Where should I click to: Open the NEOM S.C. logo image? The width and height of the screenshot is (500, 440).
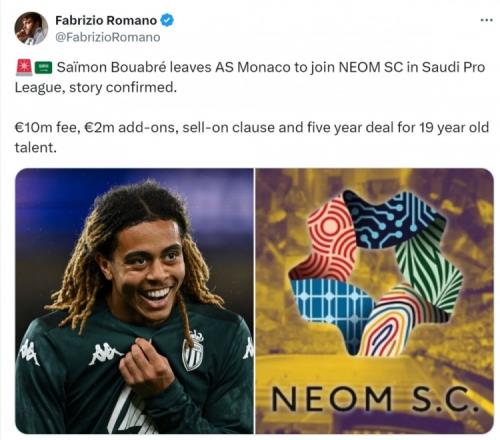(375, 301)
